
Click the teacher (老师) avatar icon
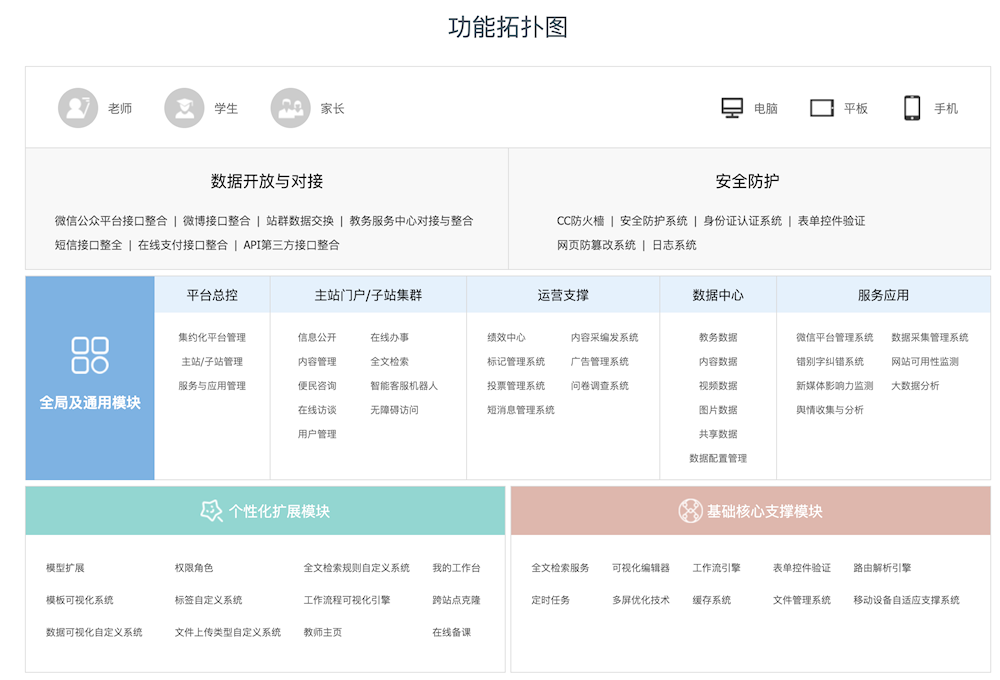pyautogui.click(x=78, y=108)
